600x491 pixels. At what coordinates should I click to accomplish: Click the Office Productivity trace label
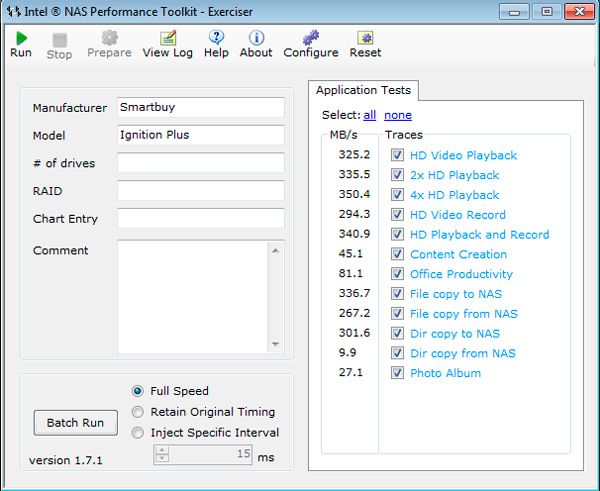tap(461, 274)
